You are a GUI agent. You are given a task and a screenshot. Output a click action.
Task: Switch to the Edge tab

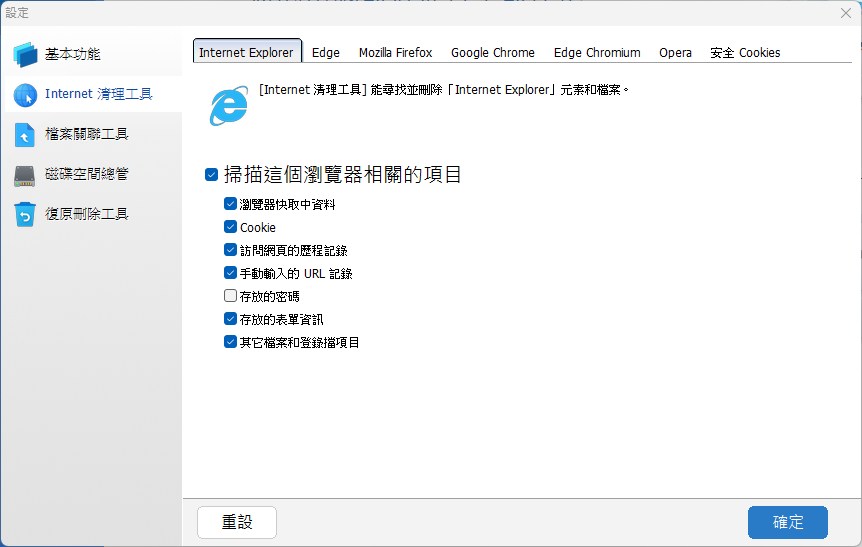point(325,52)
